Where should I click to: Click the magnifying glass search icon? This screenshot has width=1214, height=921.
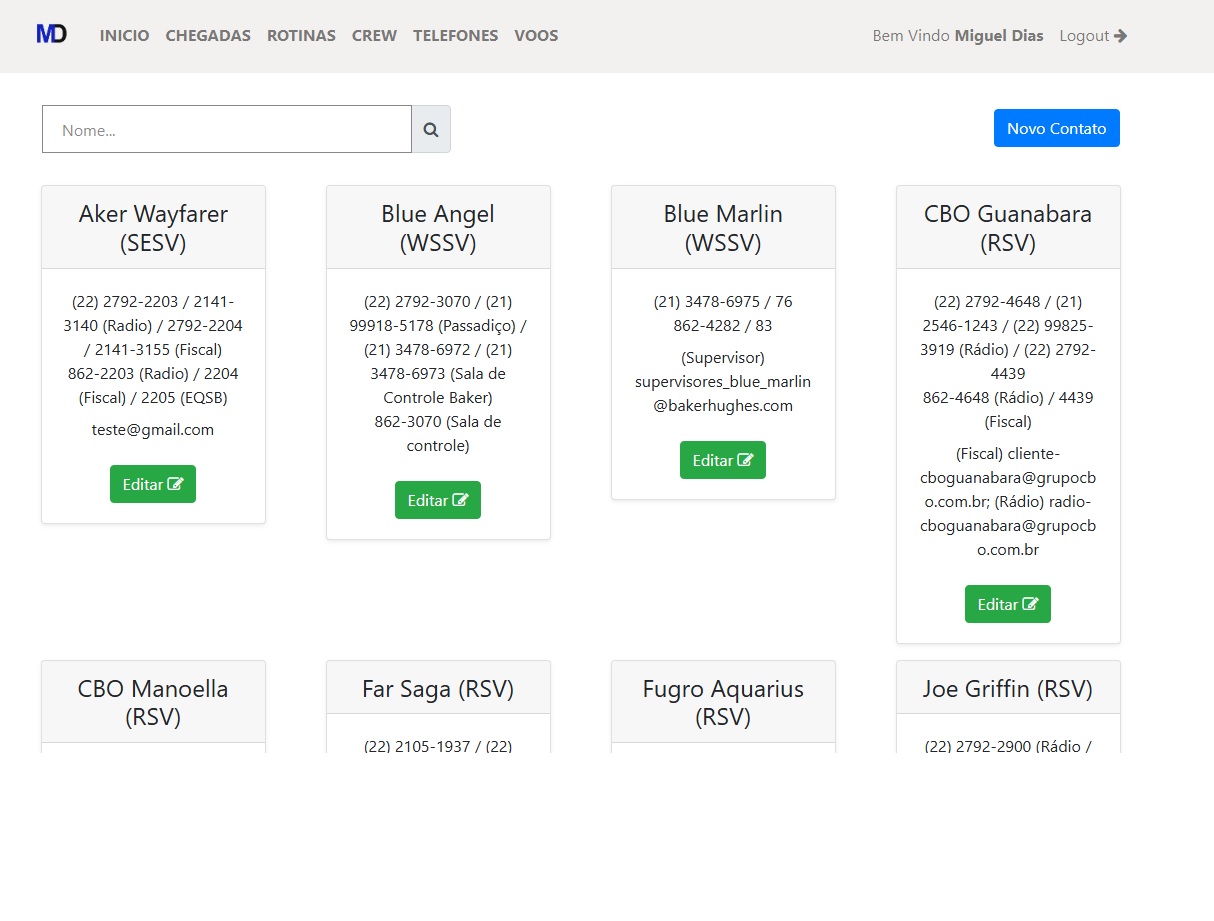coord(431,130)
